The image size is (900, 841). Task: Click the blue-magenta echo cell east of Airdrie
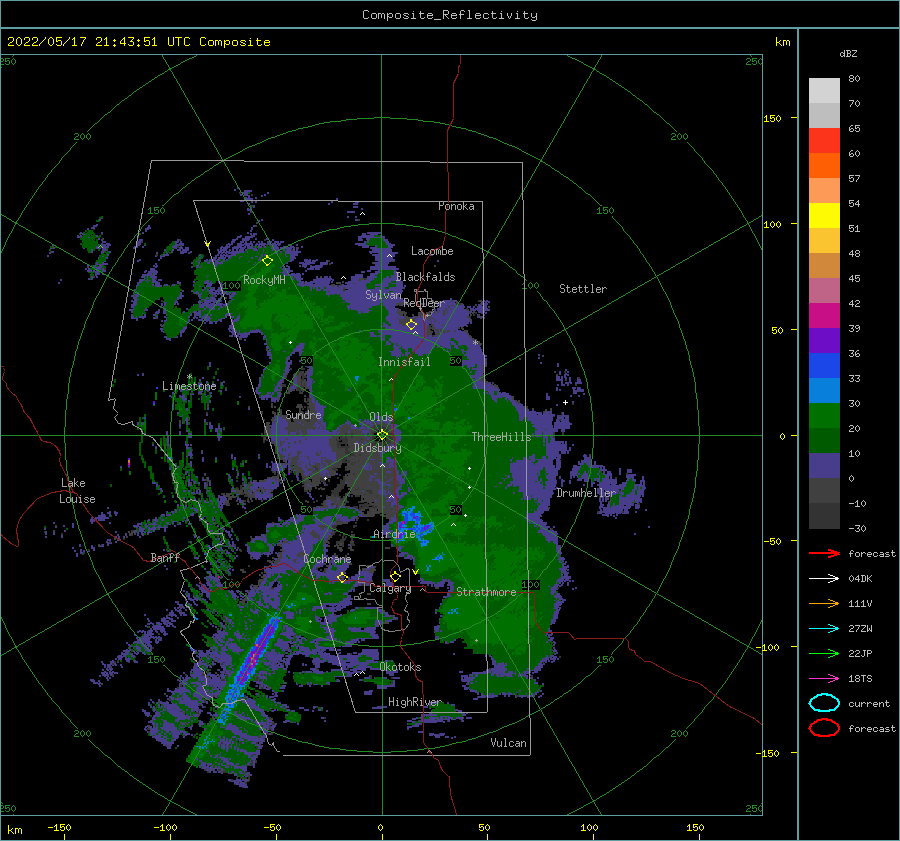tap(416, 524)
